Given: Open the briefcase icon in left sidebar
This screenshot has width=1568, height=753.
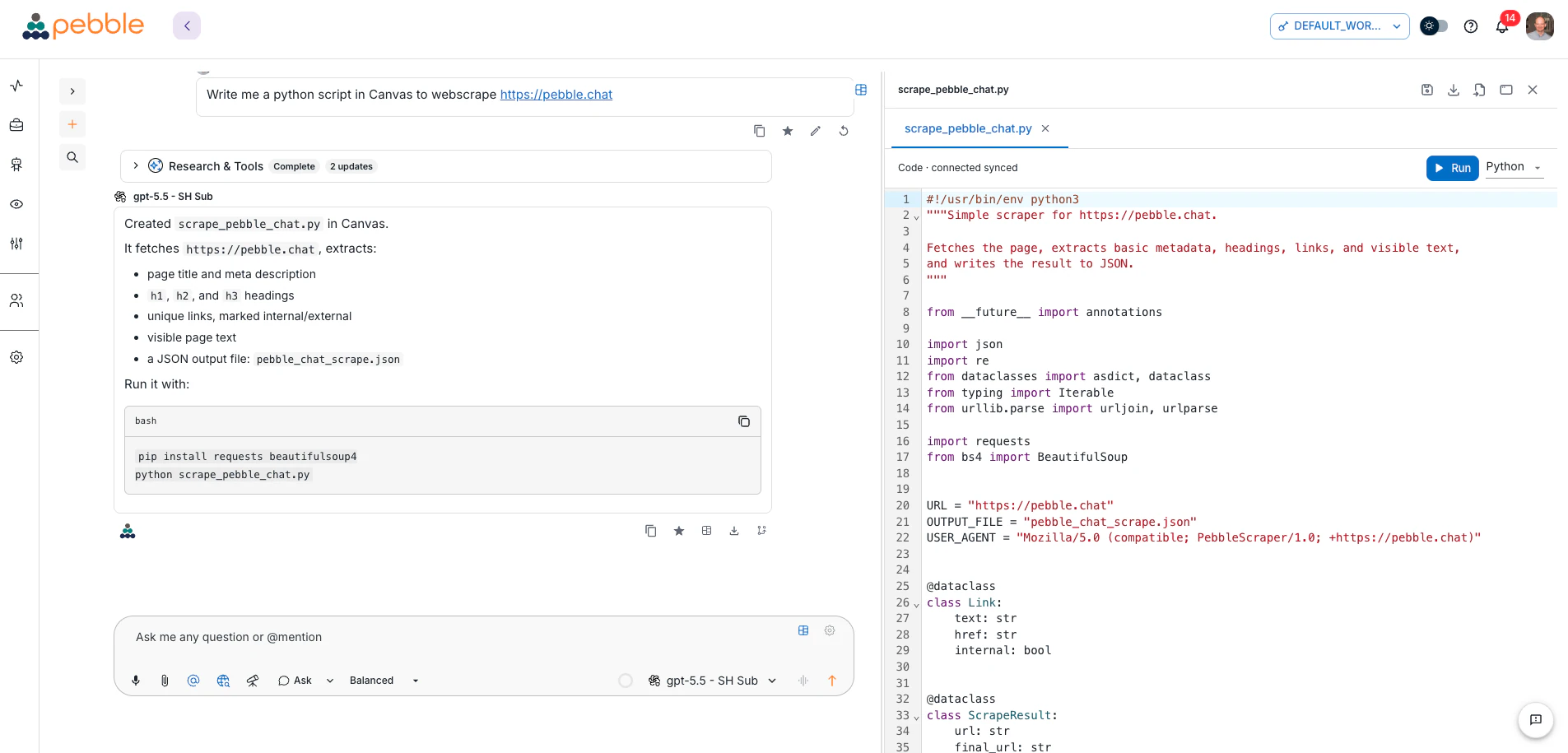Looking at the screenshot, I should click(x=16, y=125).
